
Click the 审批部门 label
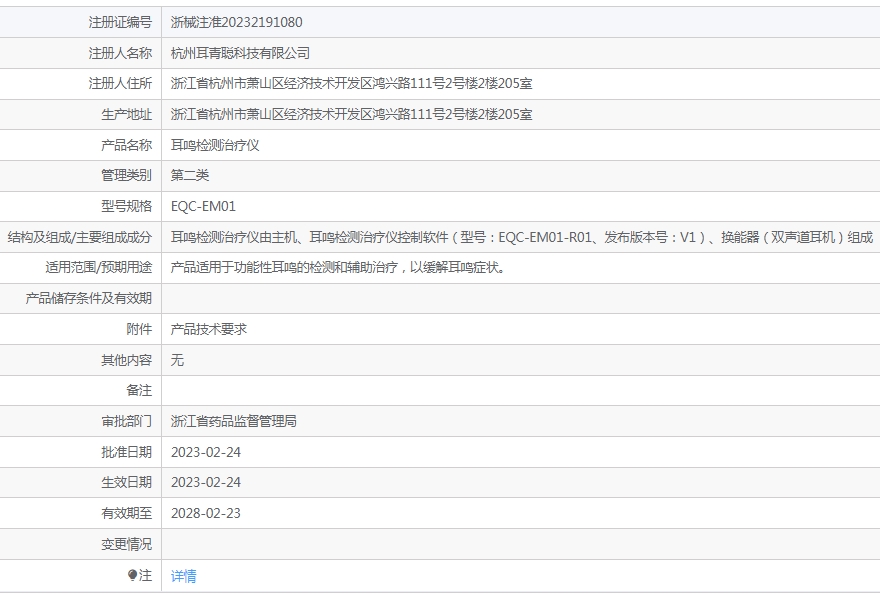coord(126,421)
